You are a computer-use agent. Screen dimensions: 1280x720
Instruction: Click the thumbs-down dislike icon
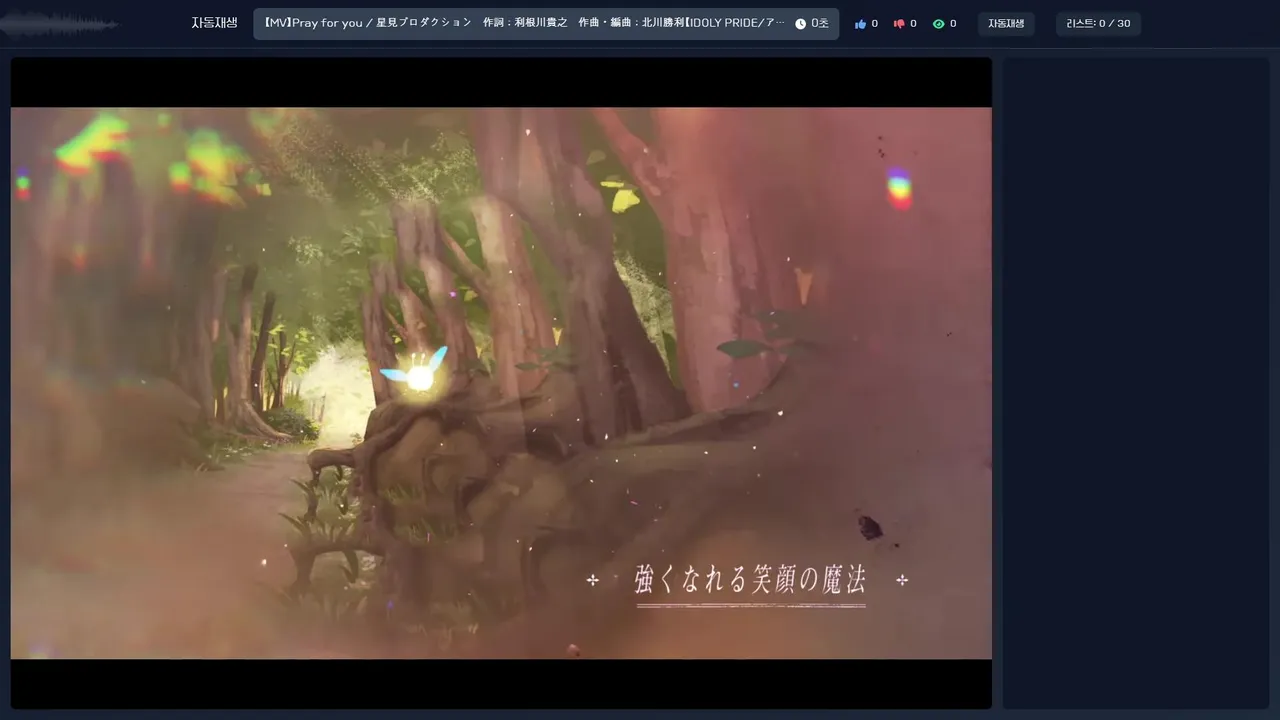pos(899,24)
